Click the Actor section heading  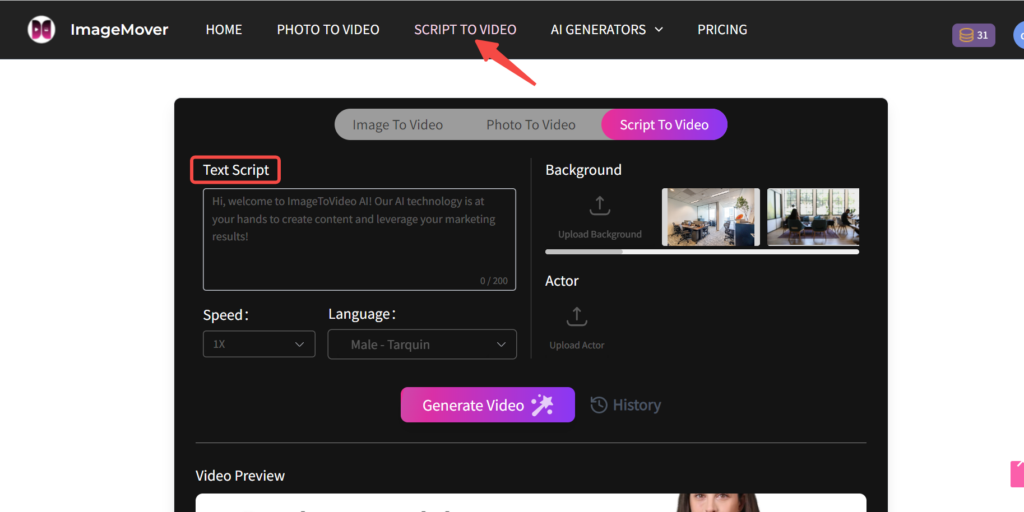click(562, 281)
